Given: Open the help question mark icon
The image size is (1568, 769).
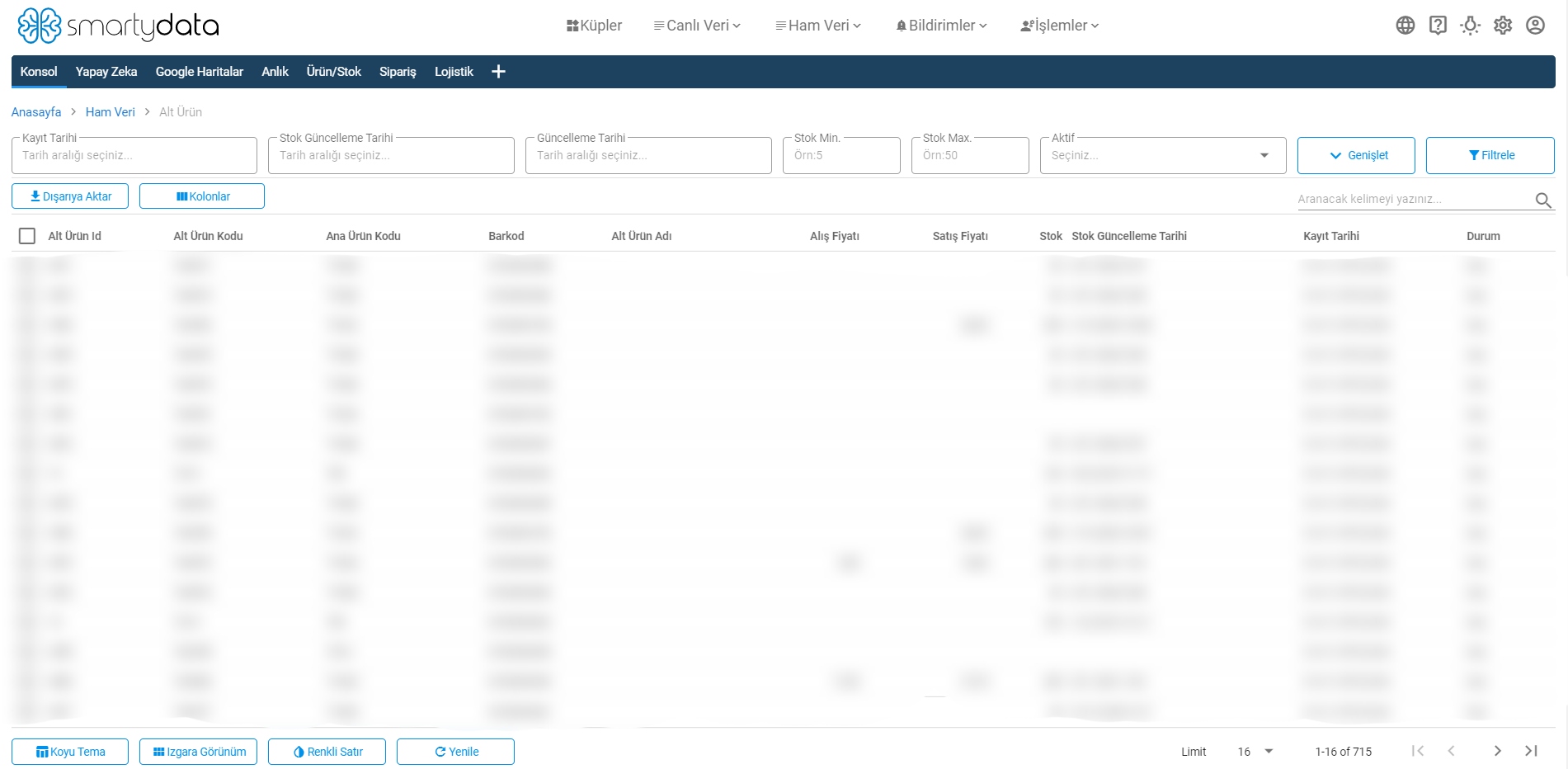Looking at the screenshot, I should pos(1438,26).
